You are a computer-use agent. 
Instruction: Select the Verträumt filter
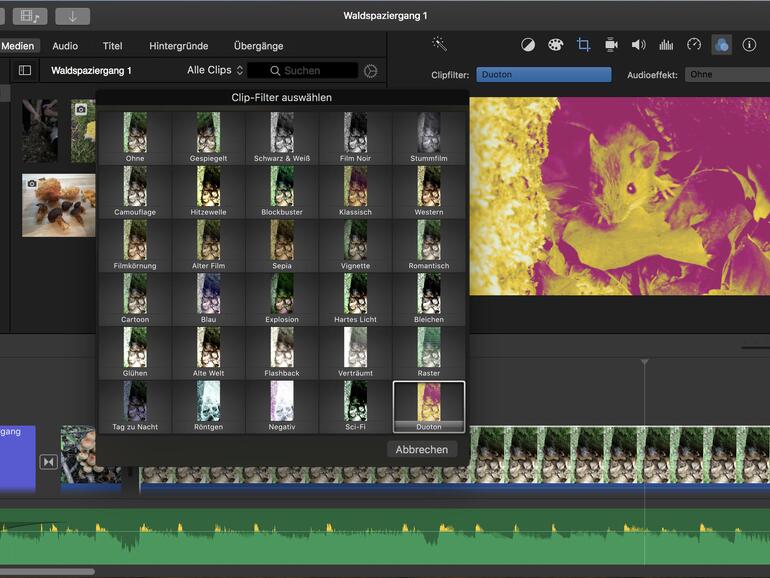[355, 353]
